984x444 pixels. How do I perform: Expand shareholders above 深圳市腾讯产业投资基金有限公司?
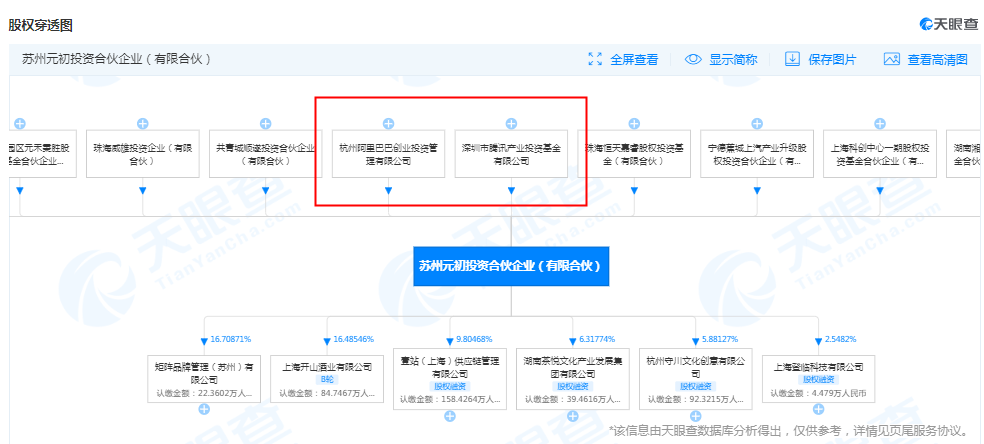point(511,124)
